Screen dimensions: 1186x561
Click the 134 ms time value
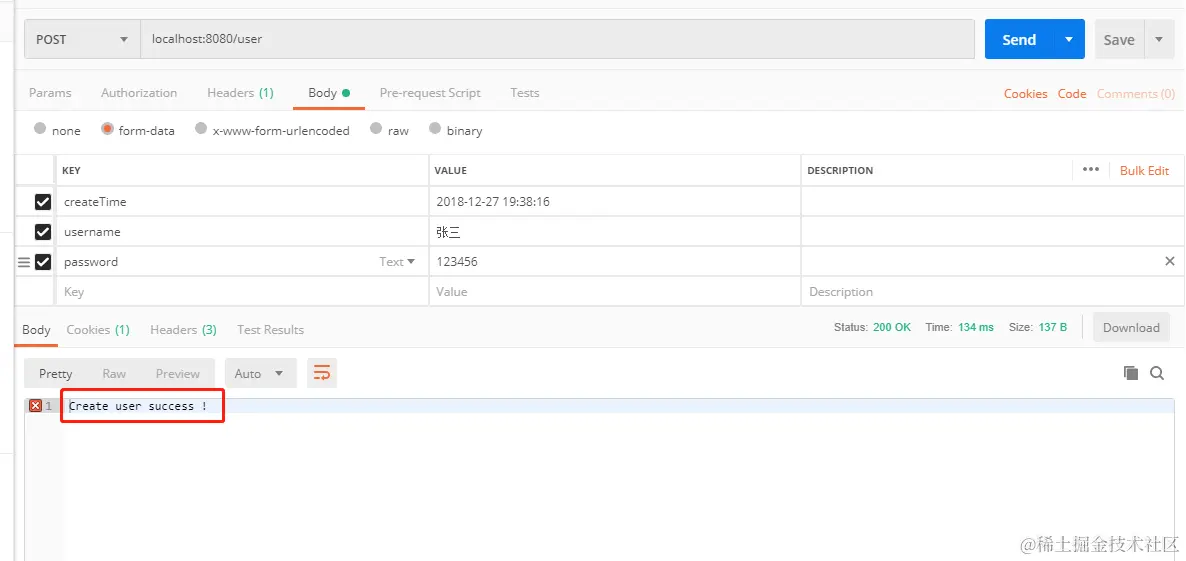click(976, 327)
